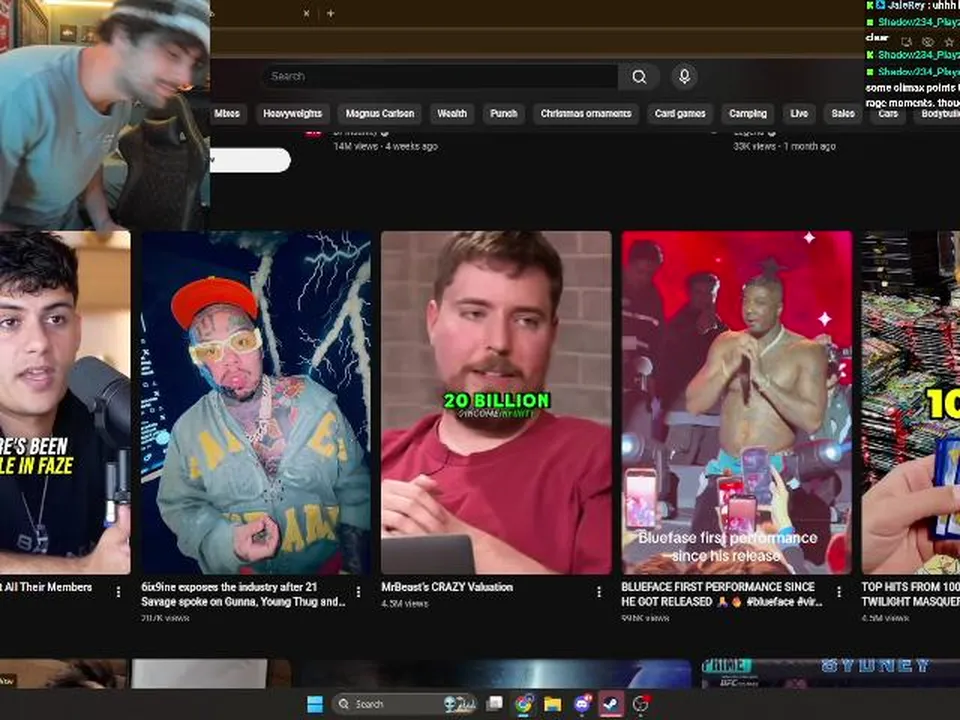Open a new browser tab

(331, 13)
